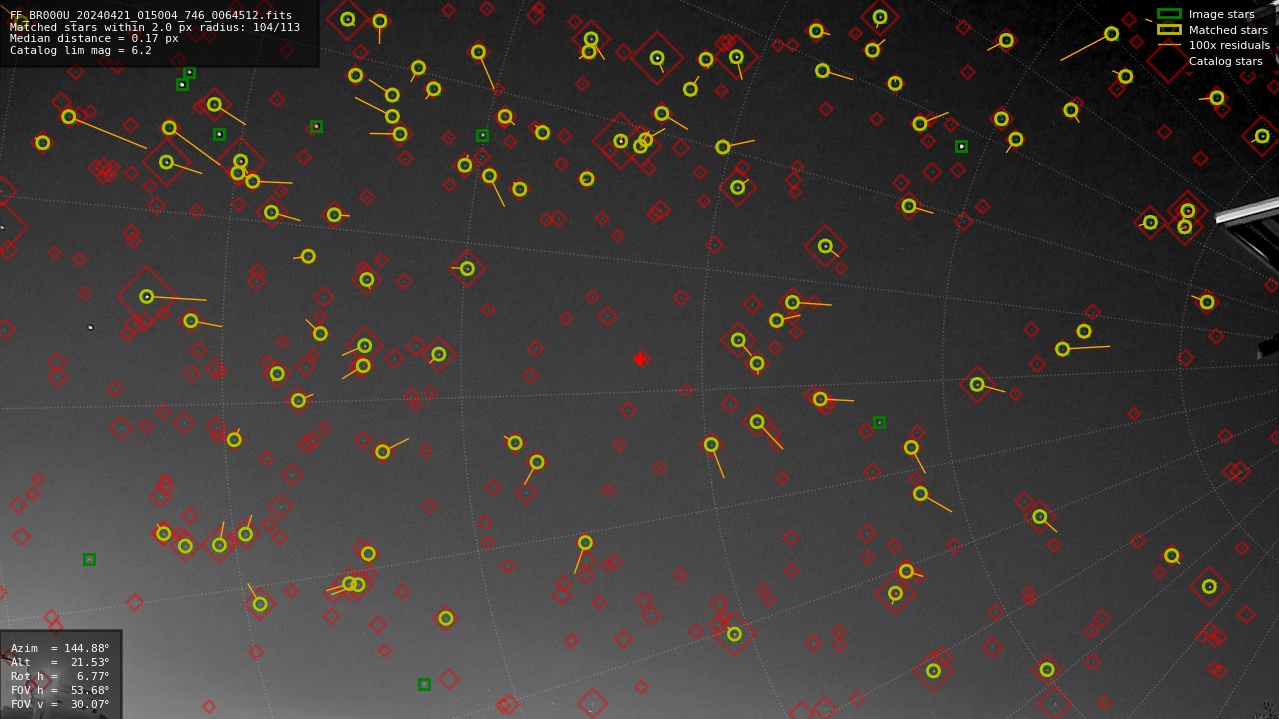1279x719 pixels.
Task: Click the 'Image stars' legend label
Action: tap(1221, 14)
